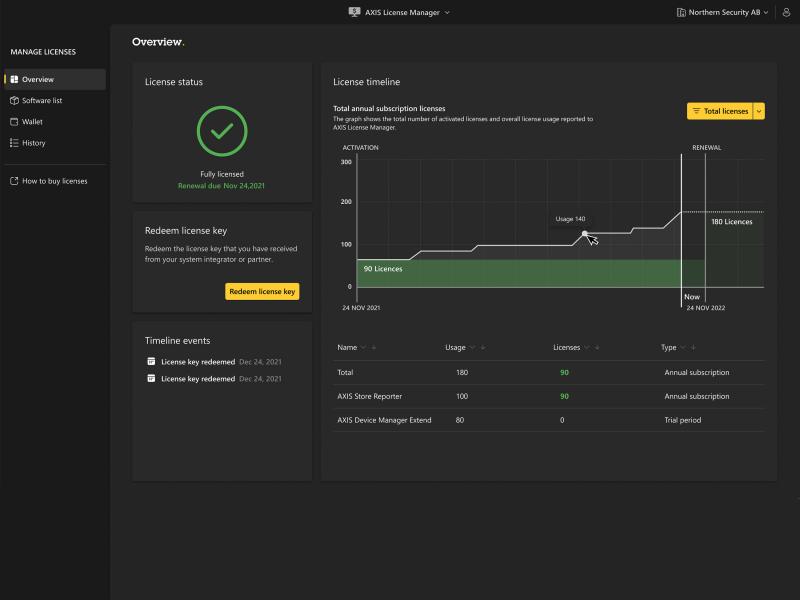
Task: Select the Total row name cell
Action: 345,372
